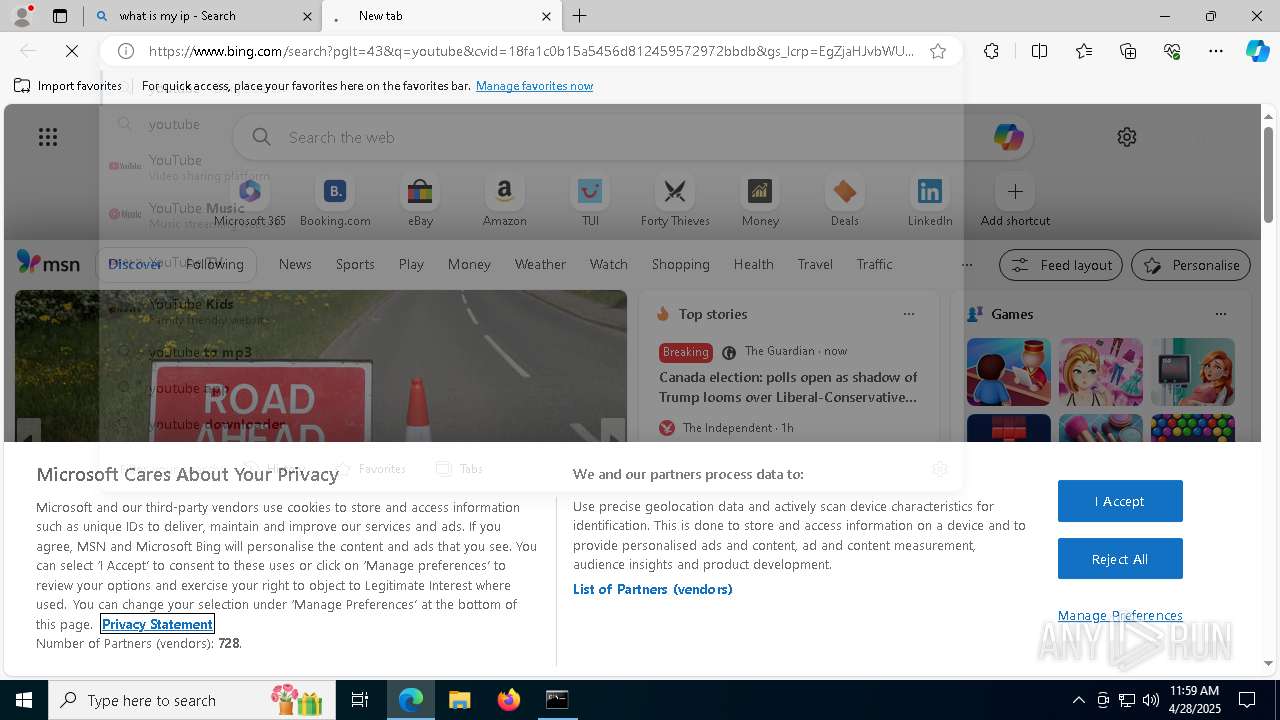The image size is (1280, 720).
Task: Open the page settings gear
Action: coord(1127,137)
